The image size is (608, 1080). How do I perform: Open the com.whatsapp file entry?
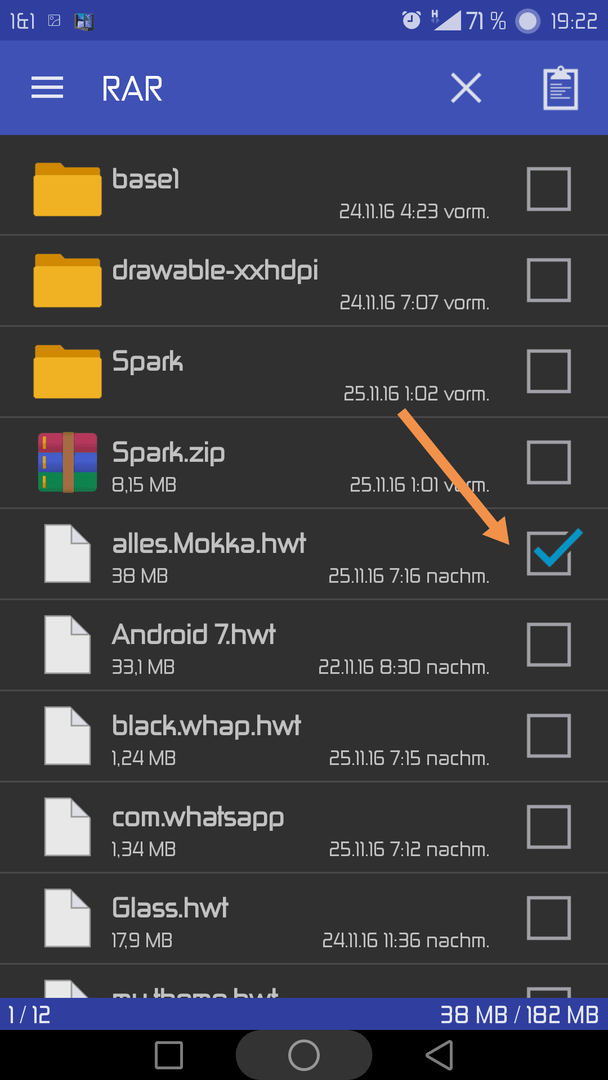304,827
